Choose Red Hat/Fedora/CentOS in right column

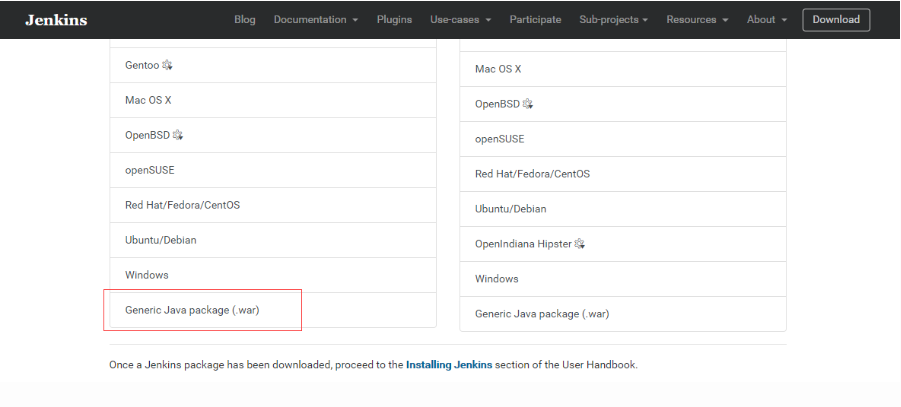point(623,174)
